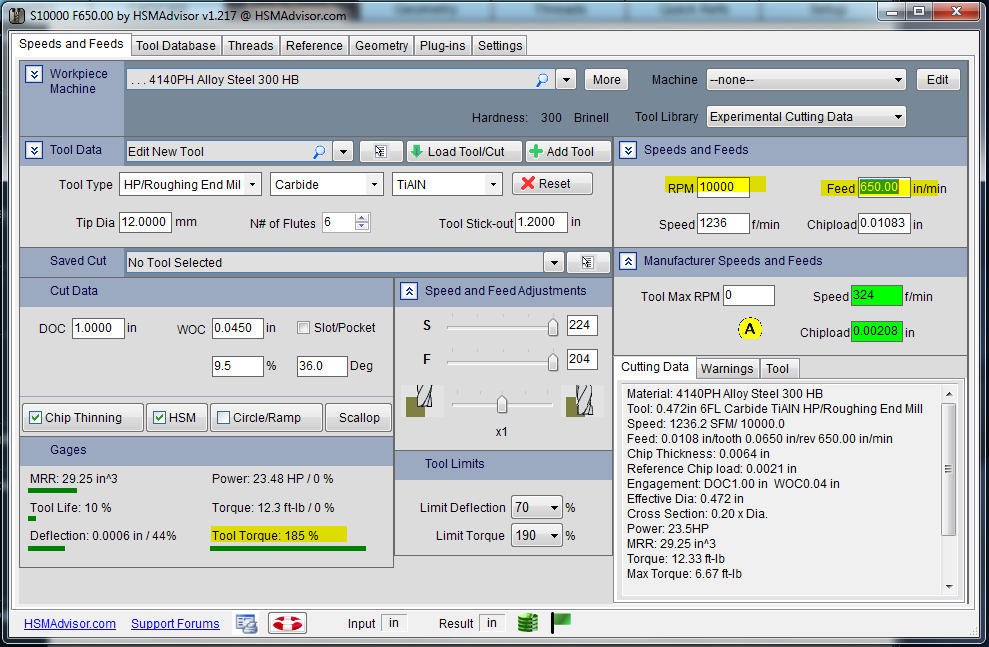Open the HSMAdvisor.com link

click(x=70, y=624)
